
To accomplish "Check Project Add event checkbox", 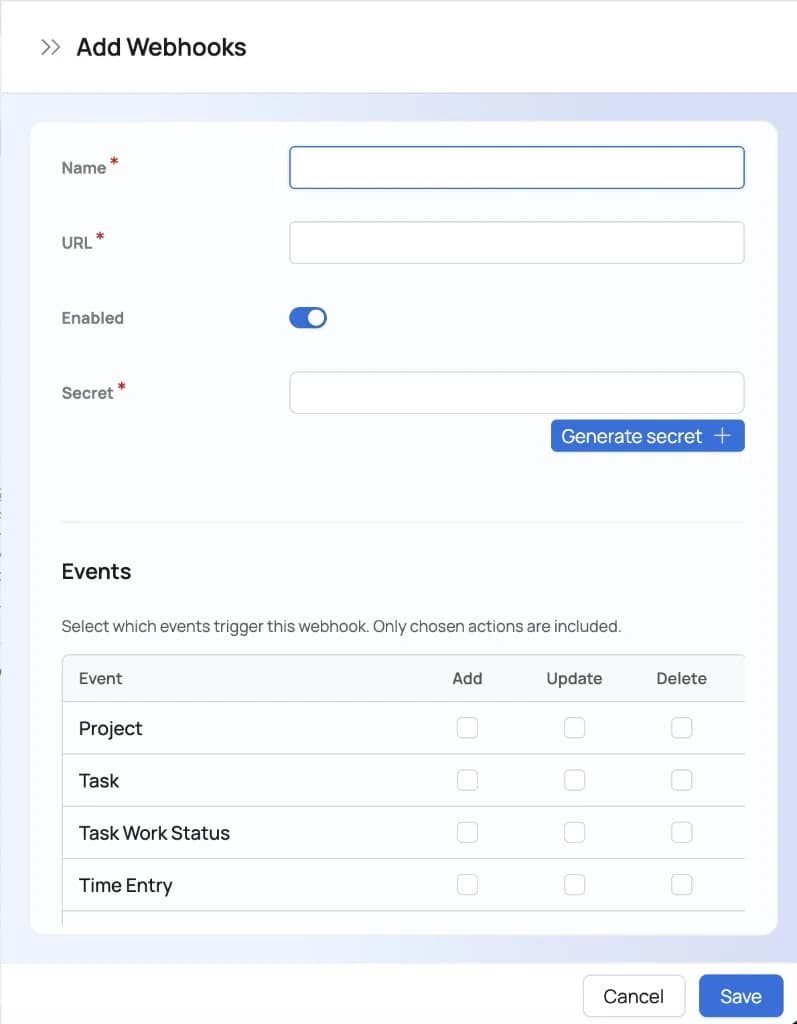I will click(467, 728).
